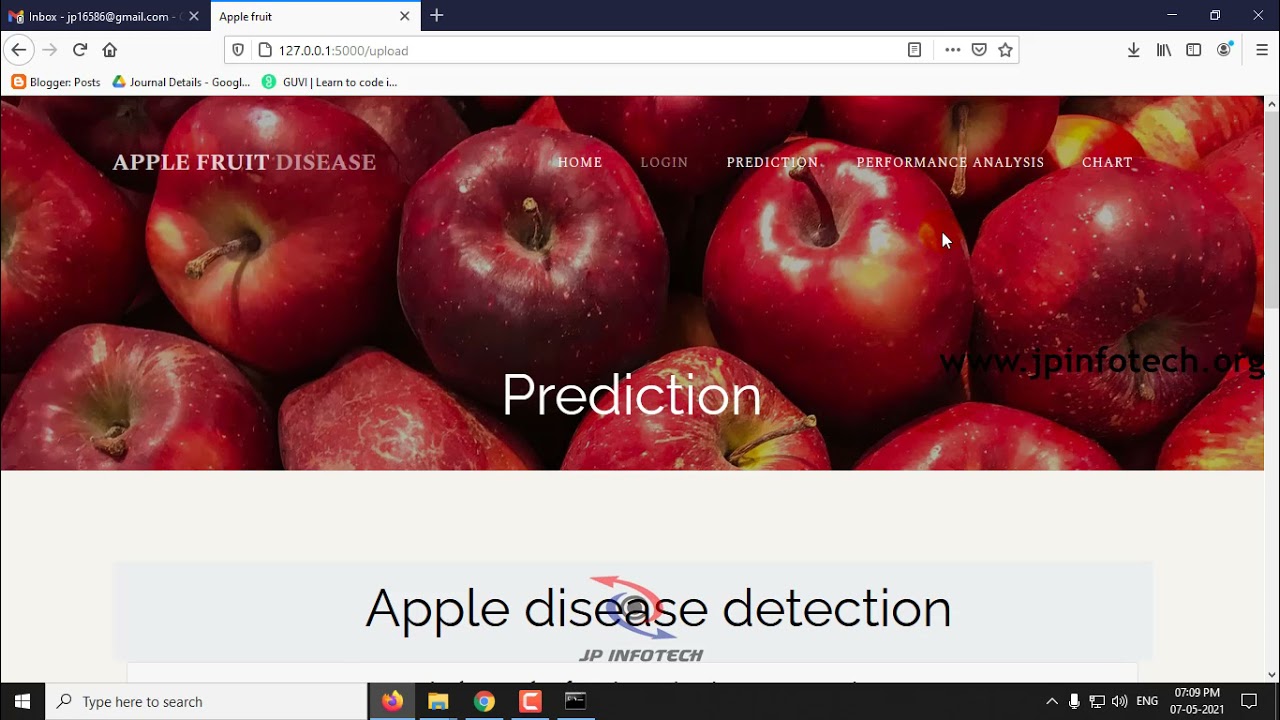Select the Apple fruit tab
The image size is (1280, 720).
[315, 16]
